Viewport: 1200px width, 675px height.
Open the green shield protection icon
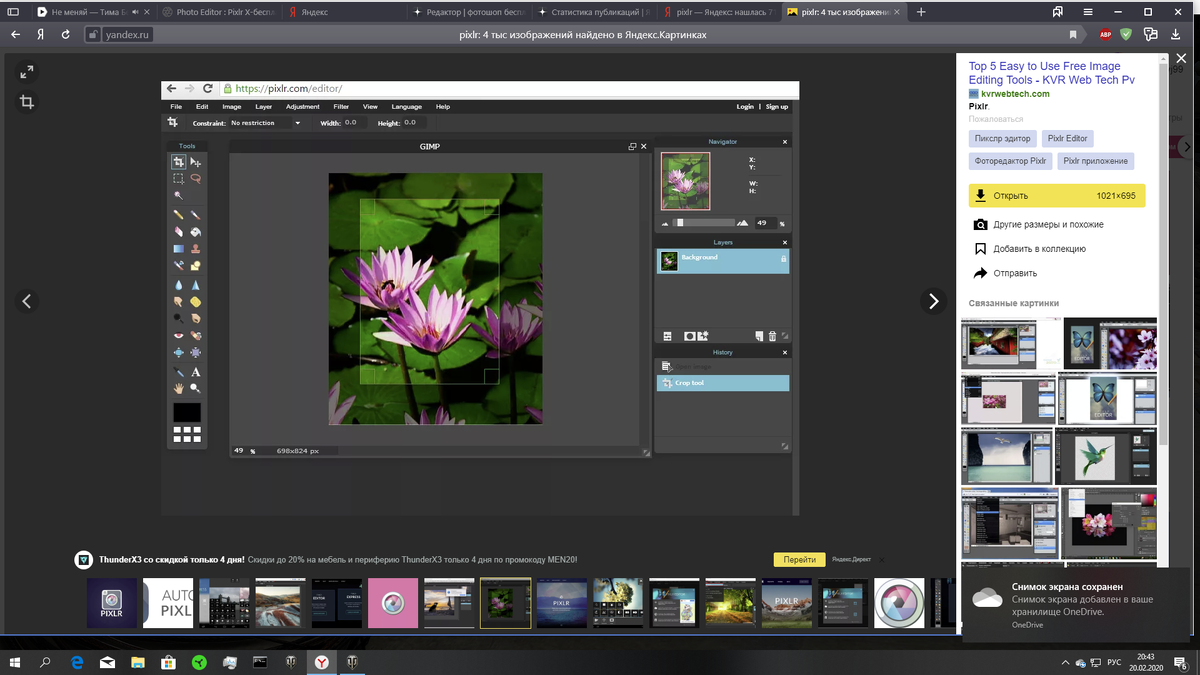pyautogui.click(x=1126, y=34)
